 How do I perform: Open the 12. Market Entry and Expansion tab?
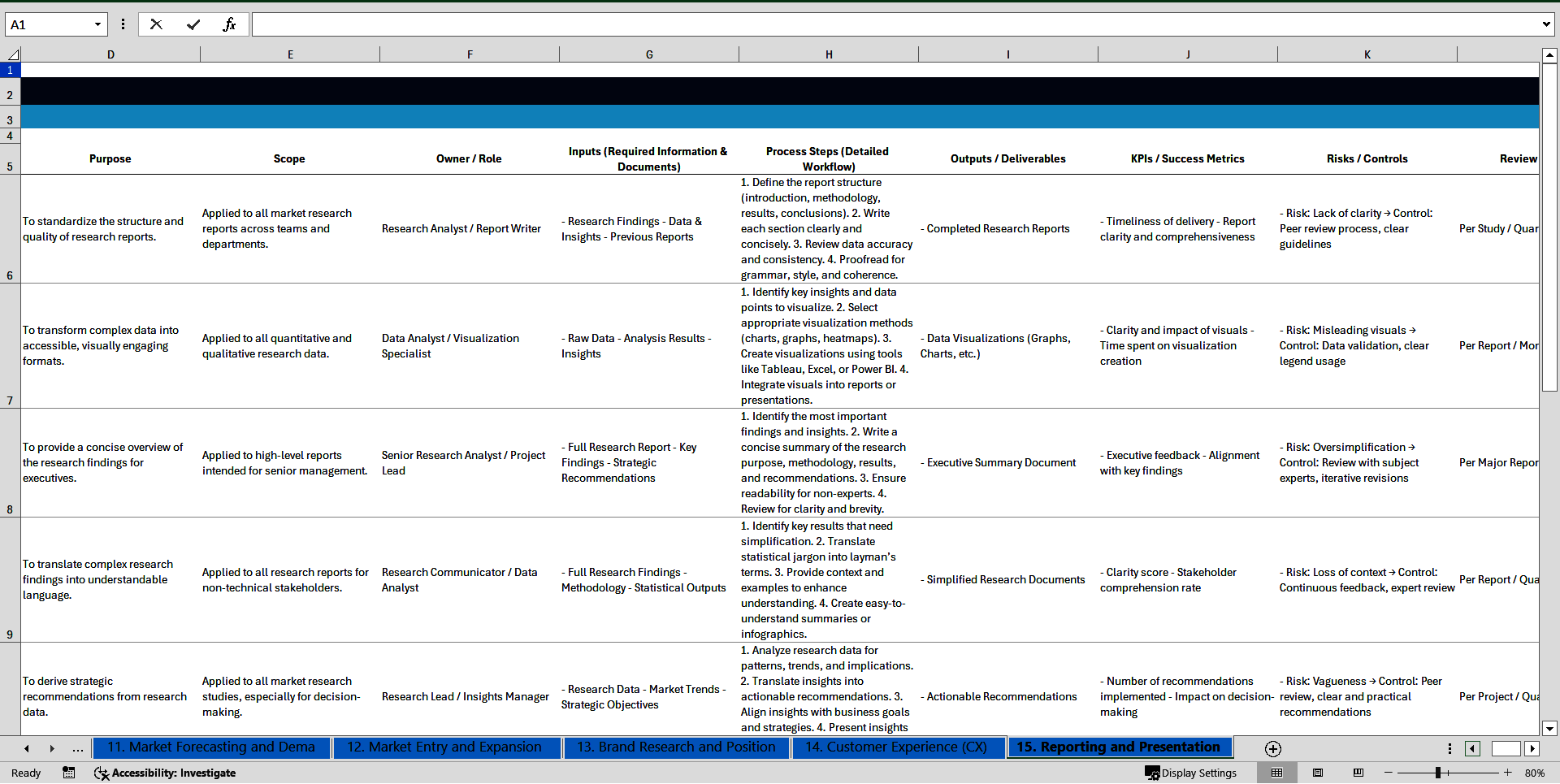coord(444,747)
